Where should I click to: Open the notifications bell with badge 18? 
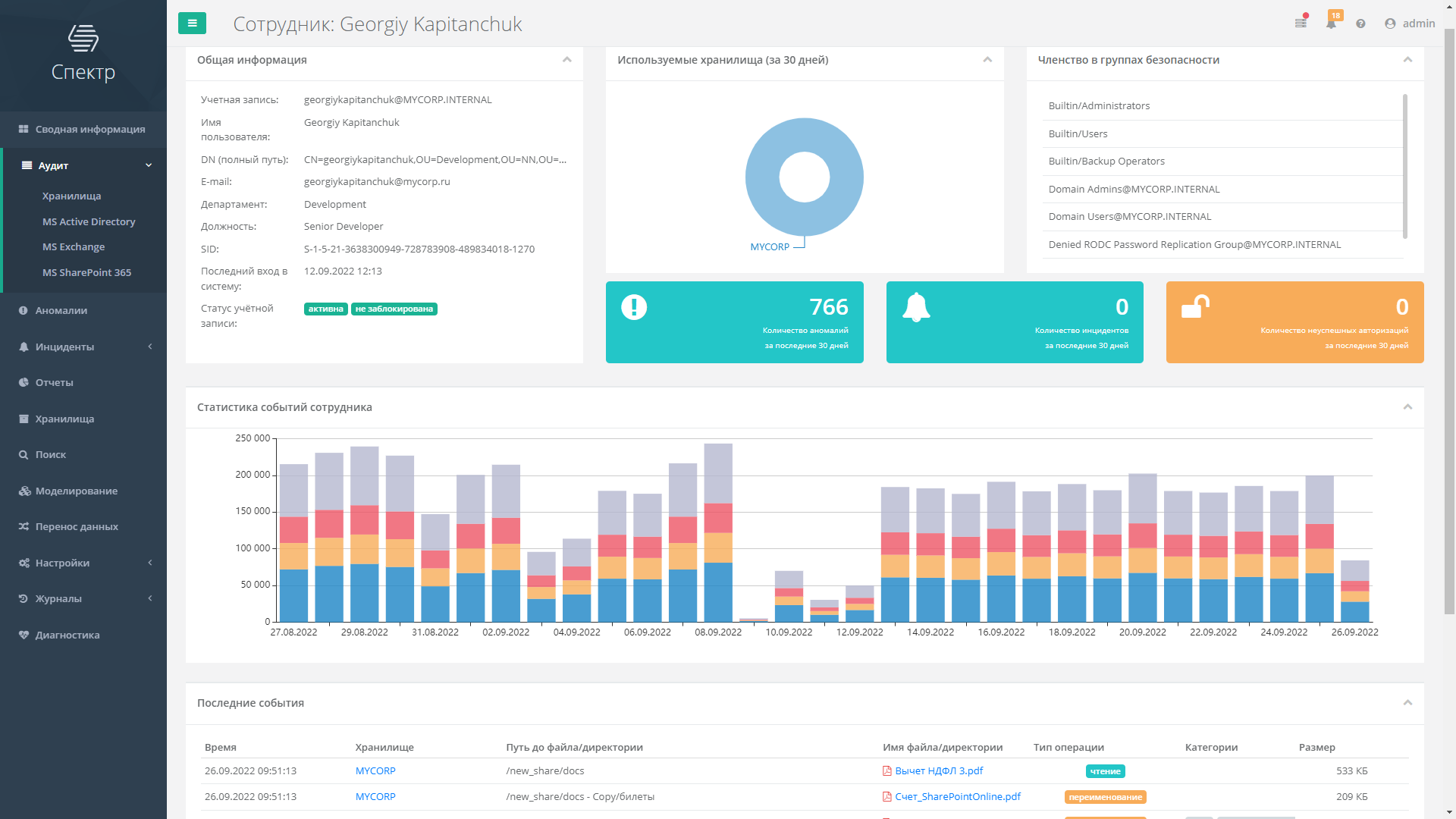1331,24
